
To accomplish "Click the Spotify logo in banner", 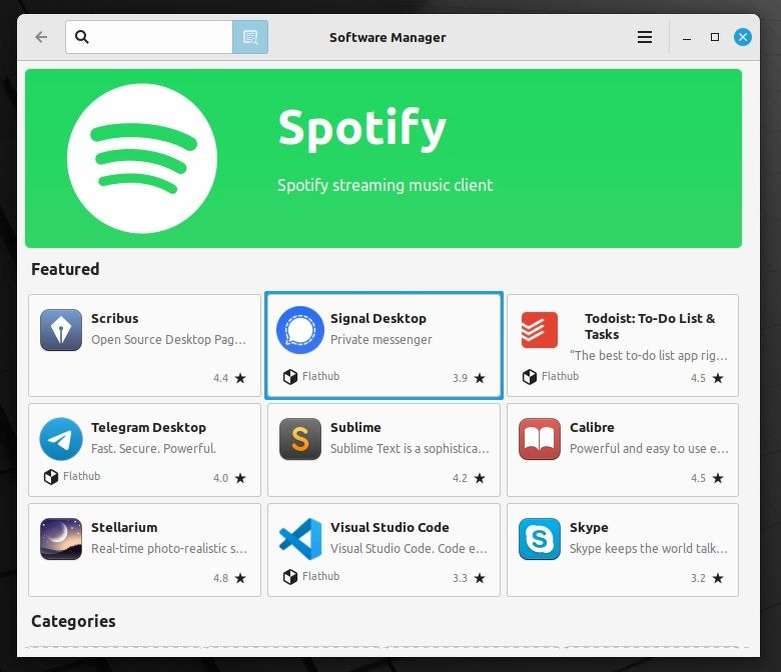I will tap(142, 158).
